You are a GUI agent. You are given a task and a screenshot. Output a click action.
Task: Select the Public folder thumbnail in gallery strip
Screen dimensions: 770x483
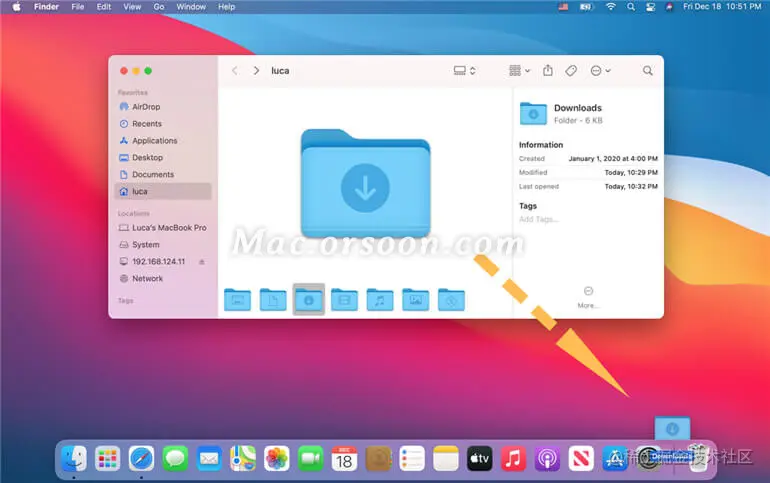pos(451,299)
